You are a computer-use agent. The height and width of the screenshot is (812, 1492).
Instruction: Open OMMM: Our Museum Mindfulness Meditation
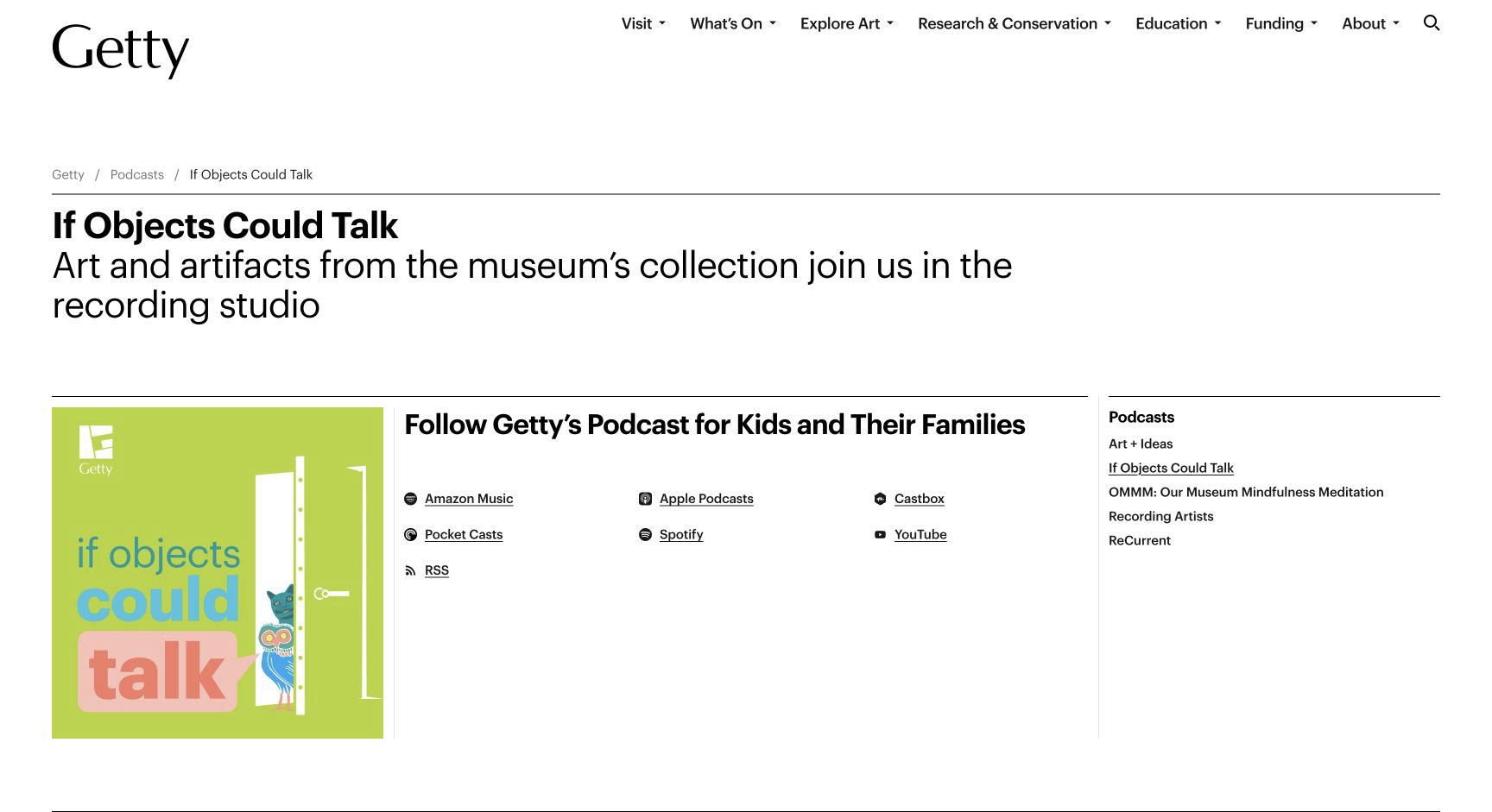tap(1246, 492)
